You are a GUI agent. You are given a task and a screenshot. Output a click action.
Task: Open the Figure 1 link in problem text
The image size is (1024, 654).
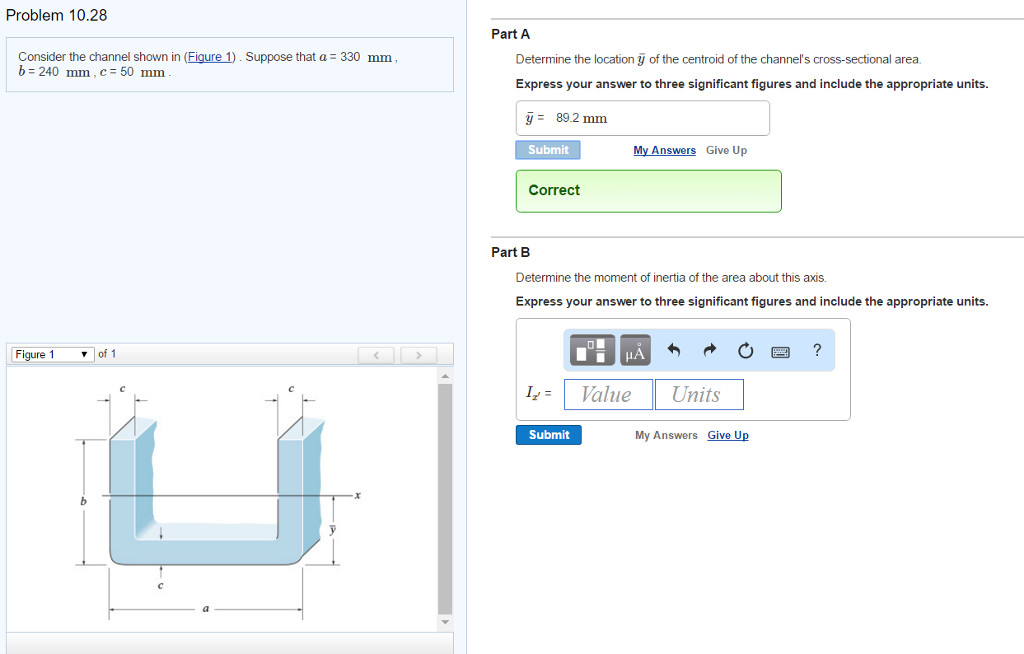210,57
